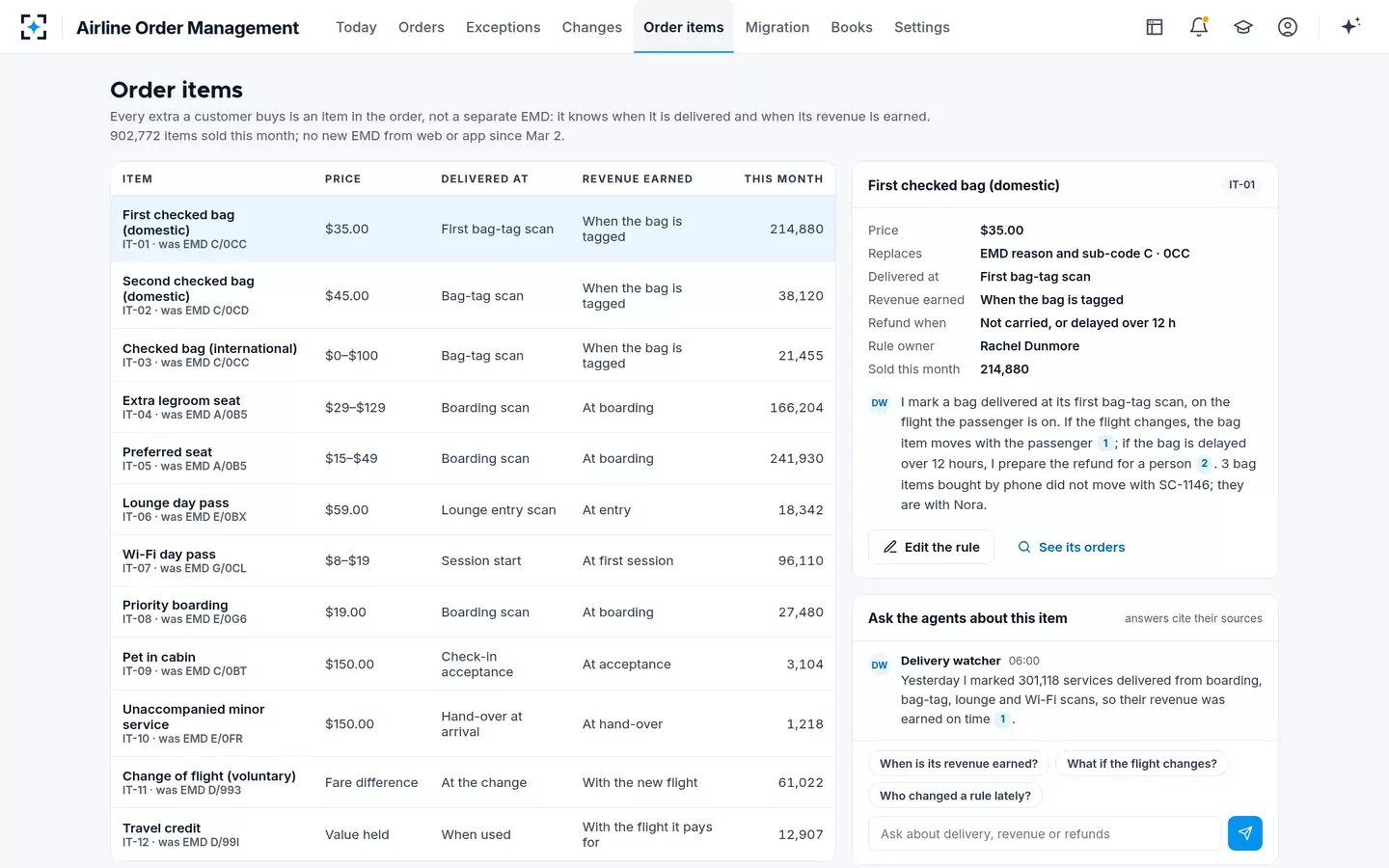
Task: Select the Extra legroom seat row
Action: point(473,408)
